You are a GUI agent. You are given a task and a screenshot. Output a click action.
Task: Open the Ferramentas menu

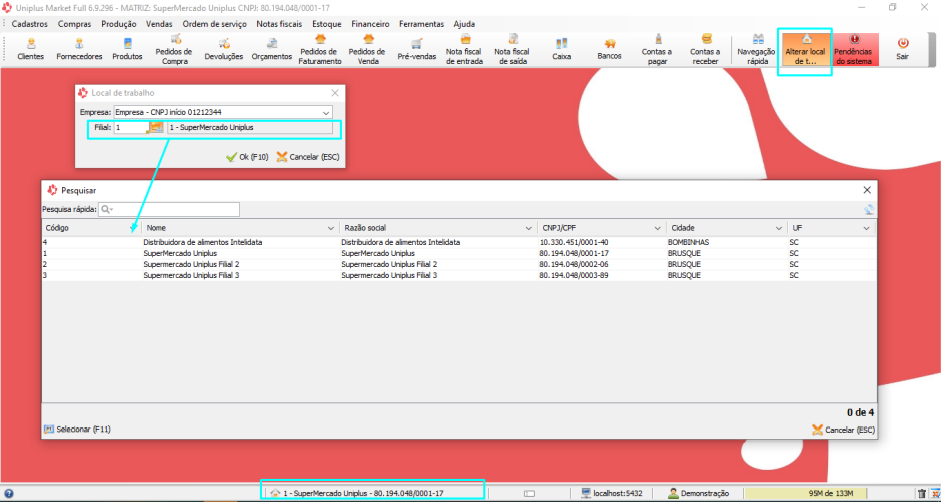[x=421, y=24]
